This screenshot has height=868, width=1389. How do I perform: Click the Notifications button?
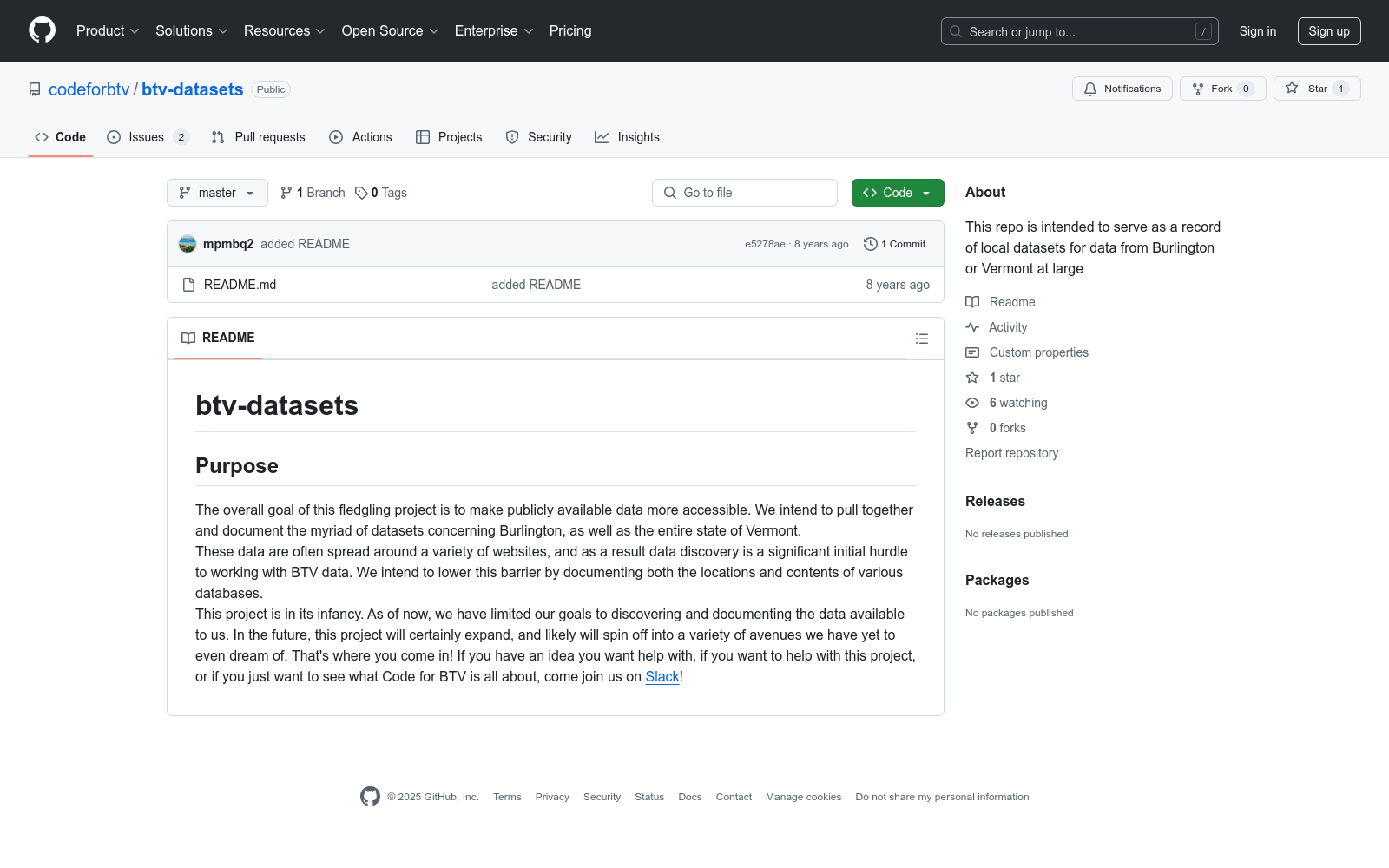coord(1122,89)
